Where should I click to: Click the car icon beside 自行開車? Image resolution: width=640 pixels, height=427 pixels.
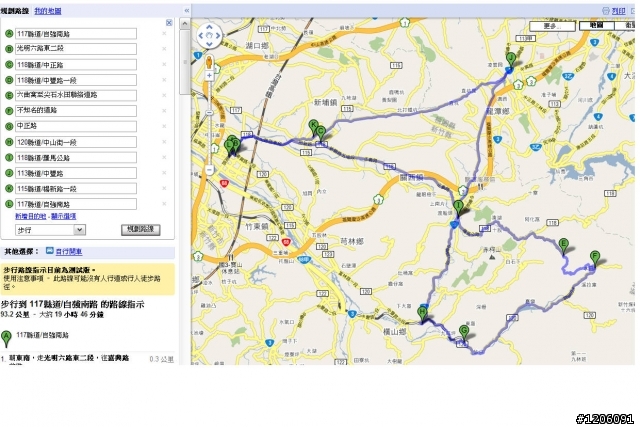coord(49,251)
